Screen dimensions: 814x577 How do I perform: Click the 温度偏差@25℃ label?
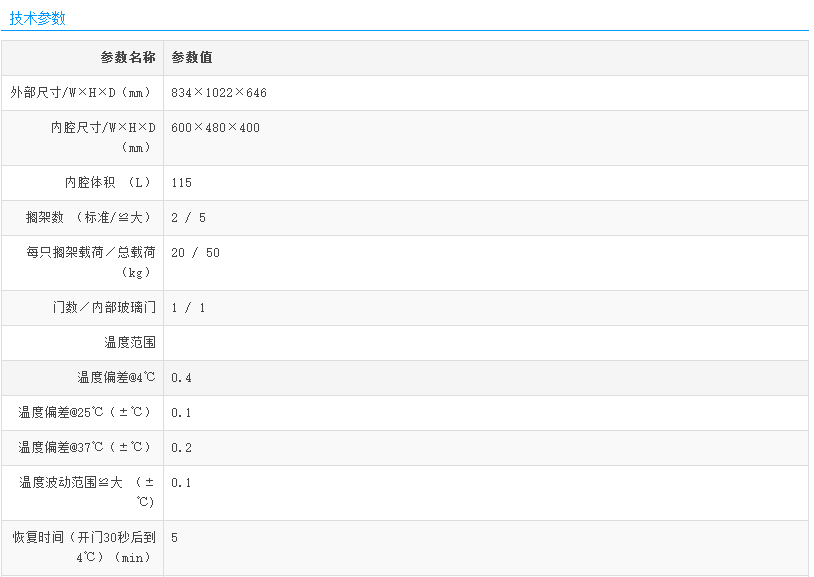[x=85, y=413]
